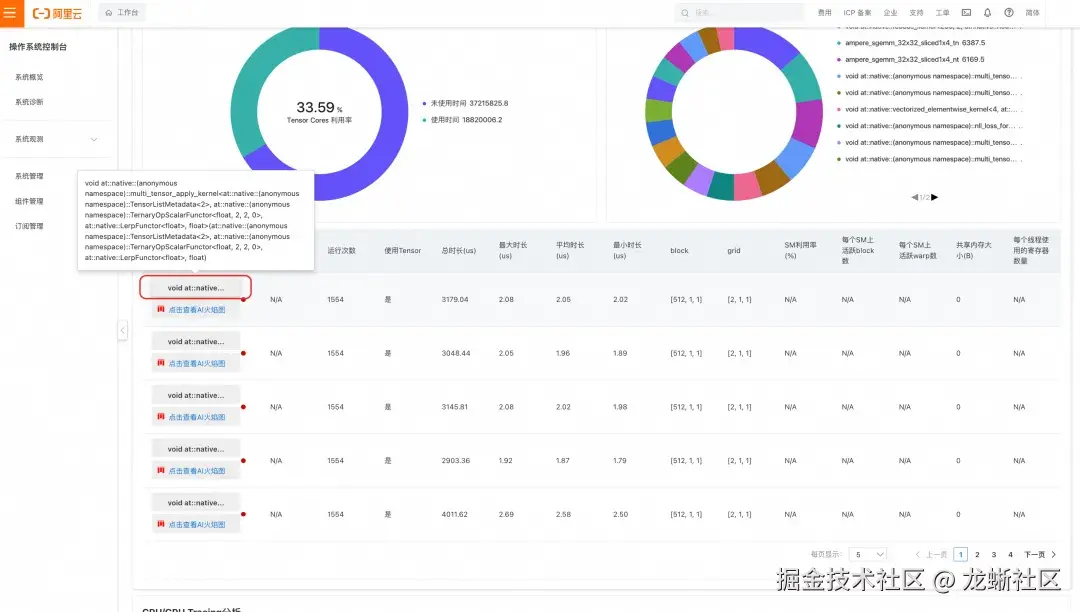
Task: Click the SM利用率(%) column header
Action: [x=800, y=251]
